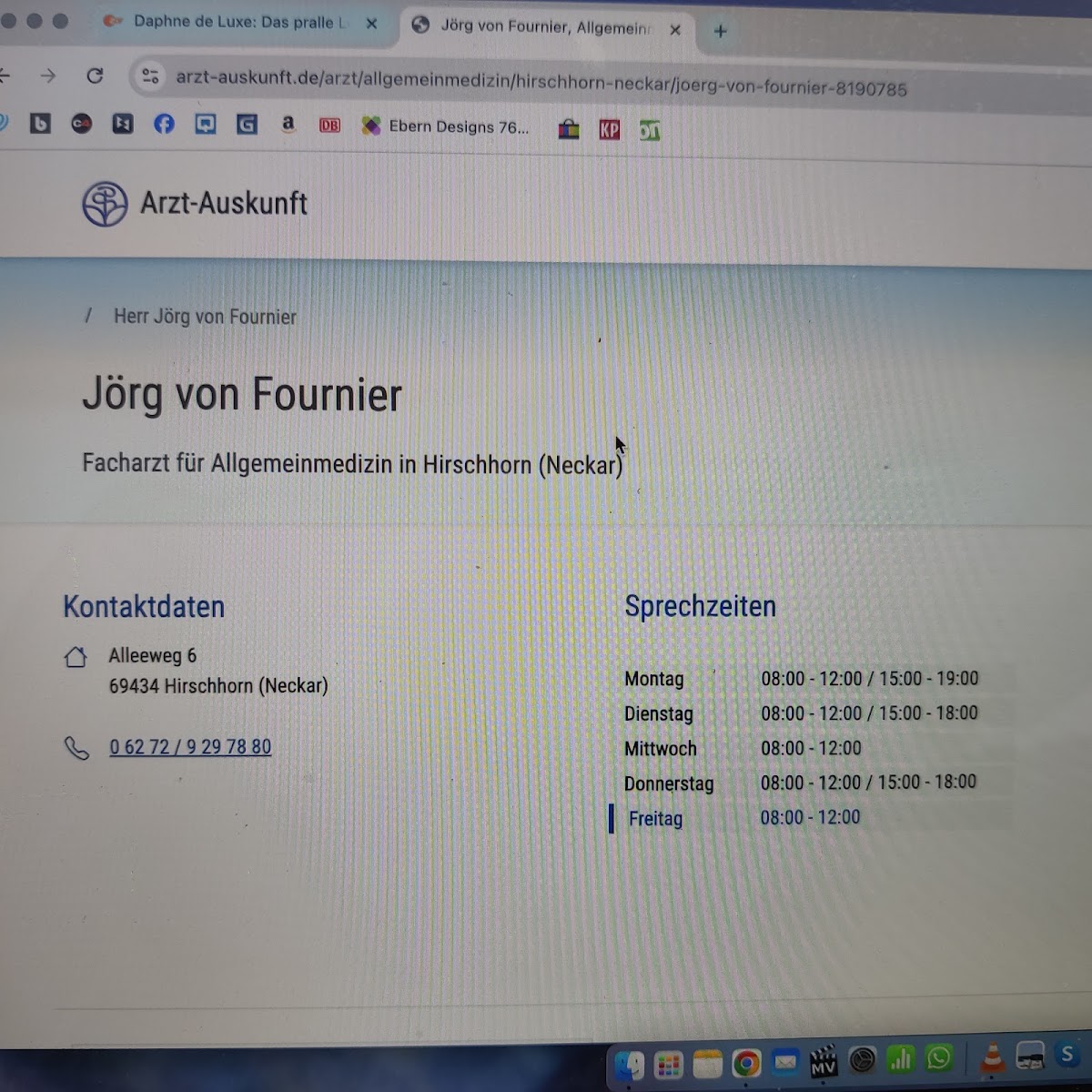
Task: Open Launchpad from the Dock
Action: click(x=669, y=1064)
